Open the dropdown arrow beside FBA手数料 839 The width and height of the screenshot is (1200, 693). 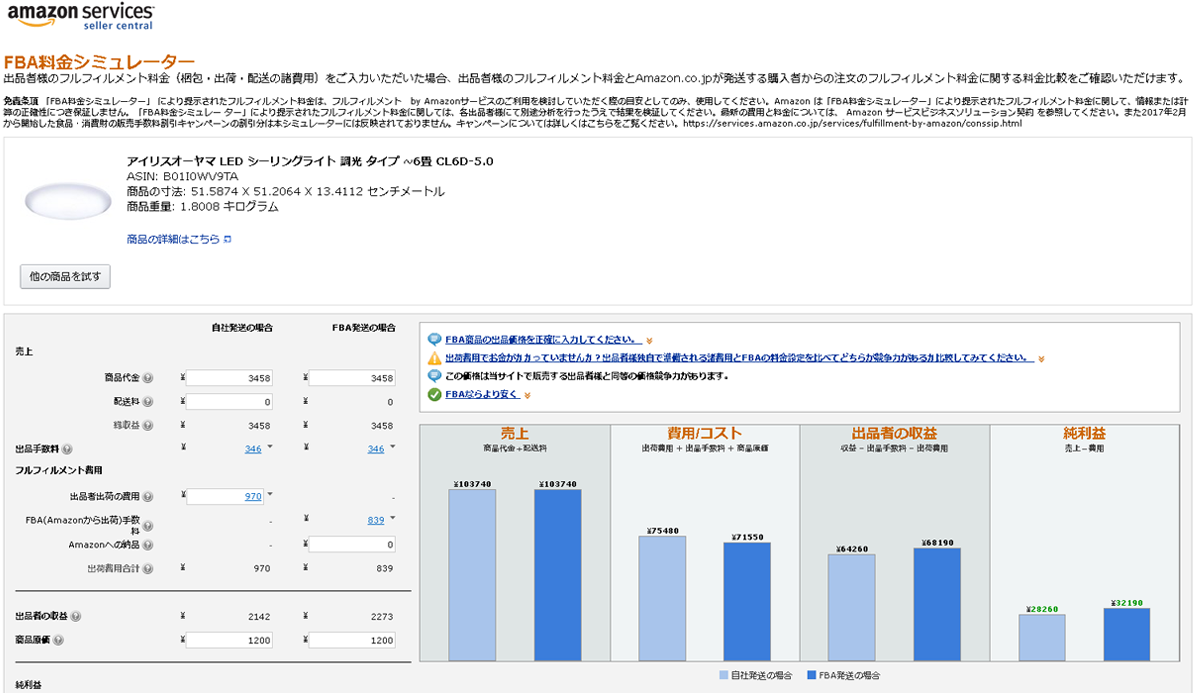coord(392,518)
